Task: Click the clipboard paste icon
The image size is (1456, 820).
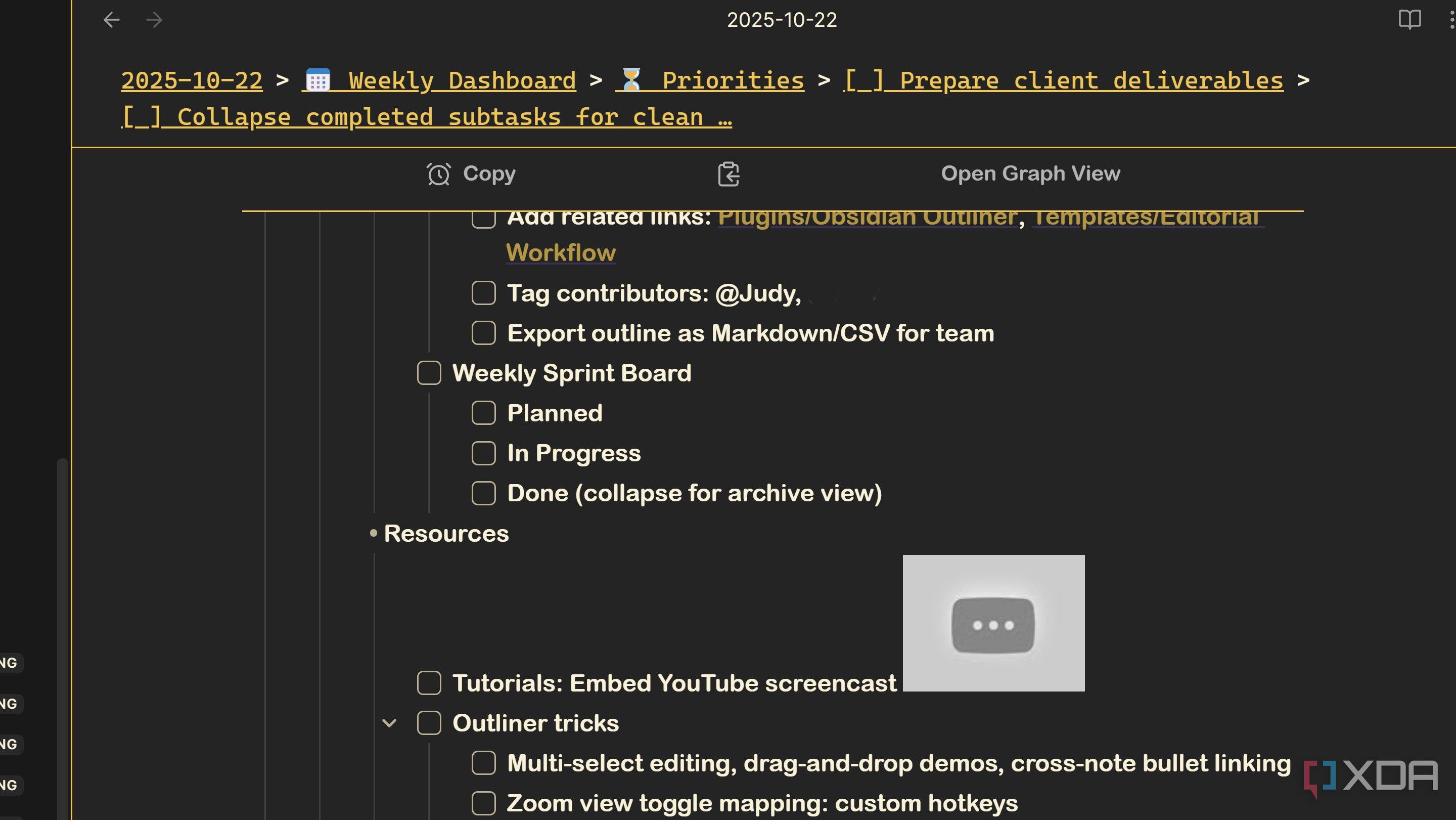Action: click(729, 174)
